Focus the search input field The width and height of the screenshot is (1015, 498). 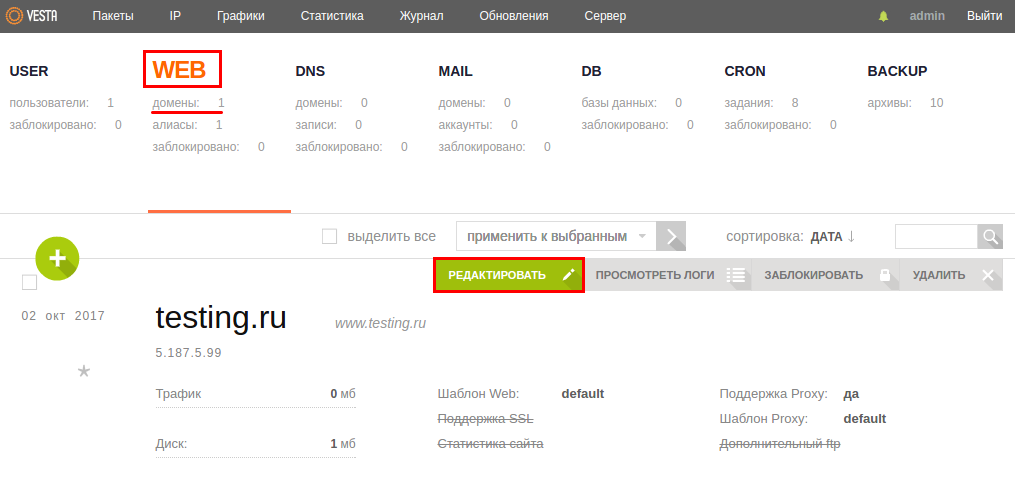coord(936,236)
